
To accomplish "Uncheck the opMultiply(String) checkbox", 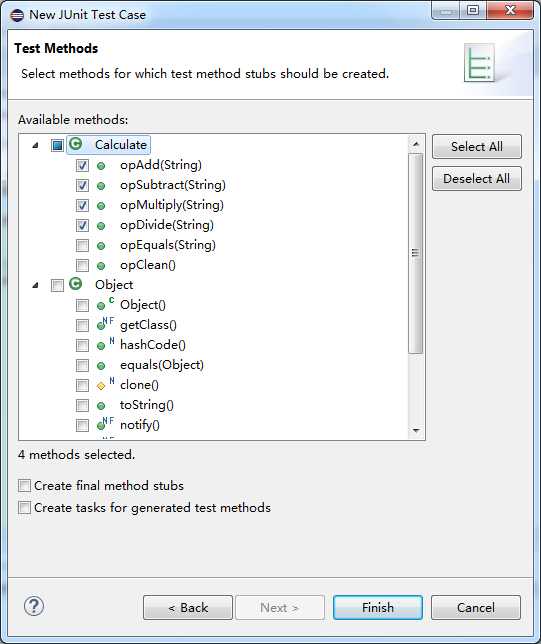I will (82, 205).
